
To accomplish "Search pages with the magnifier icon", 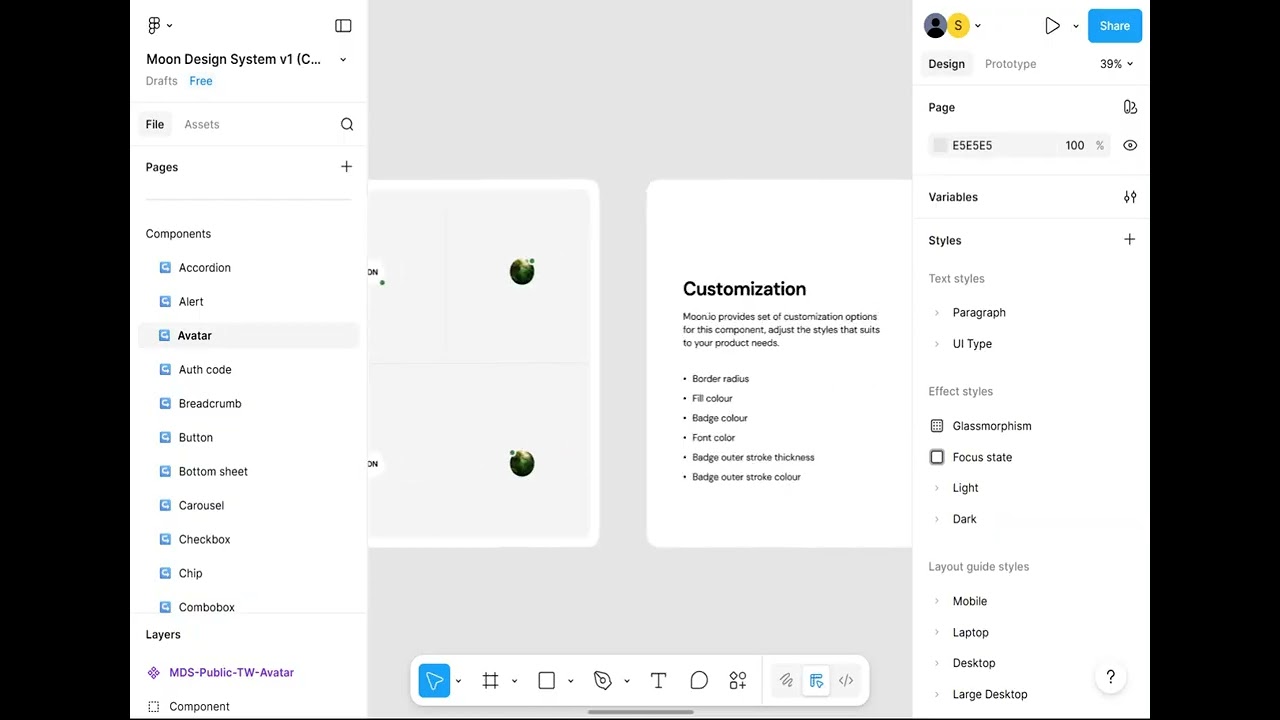I will (x=347, y=124).
